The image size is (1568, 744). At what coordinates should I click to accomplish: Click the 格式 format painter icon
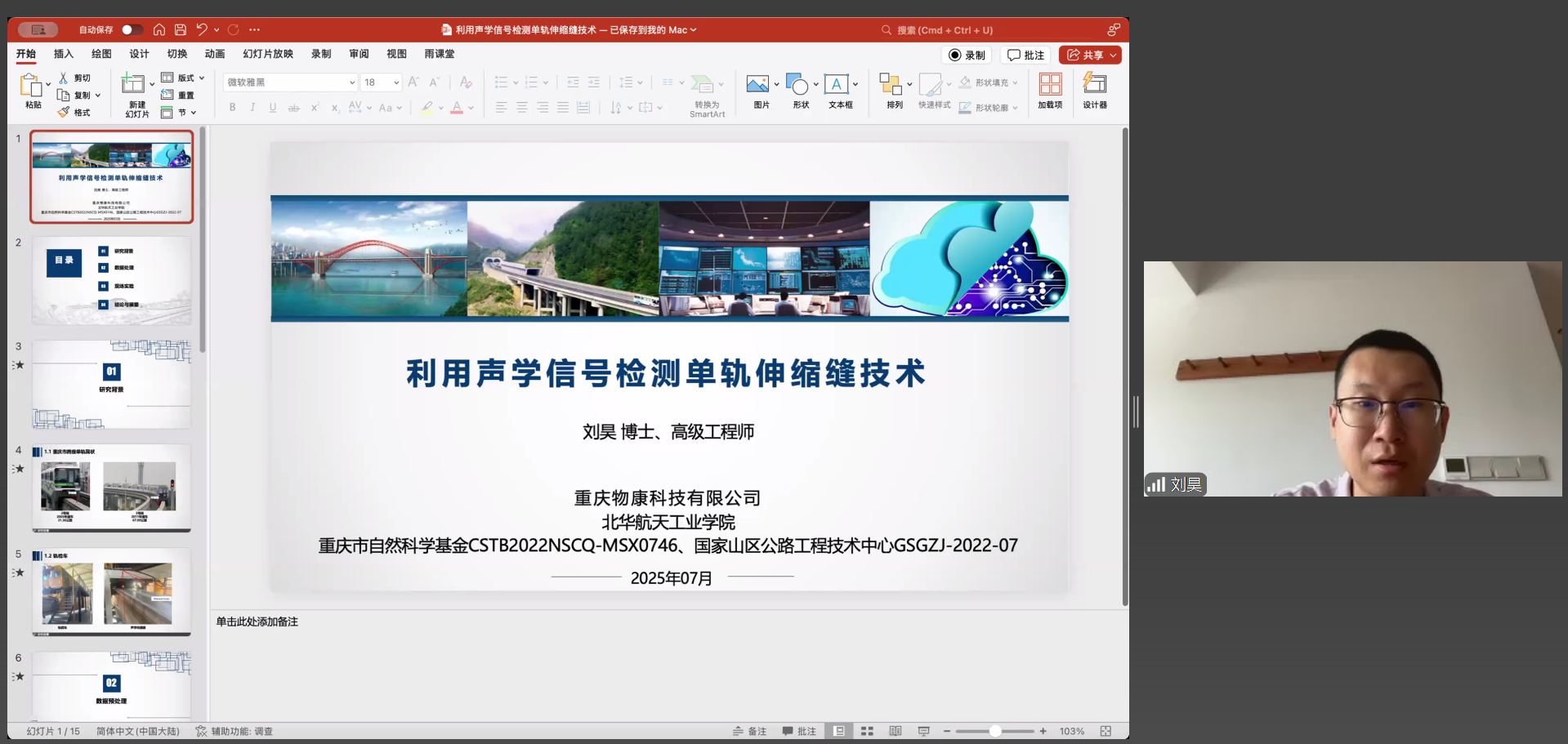click(64, 112)
